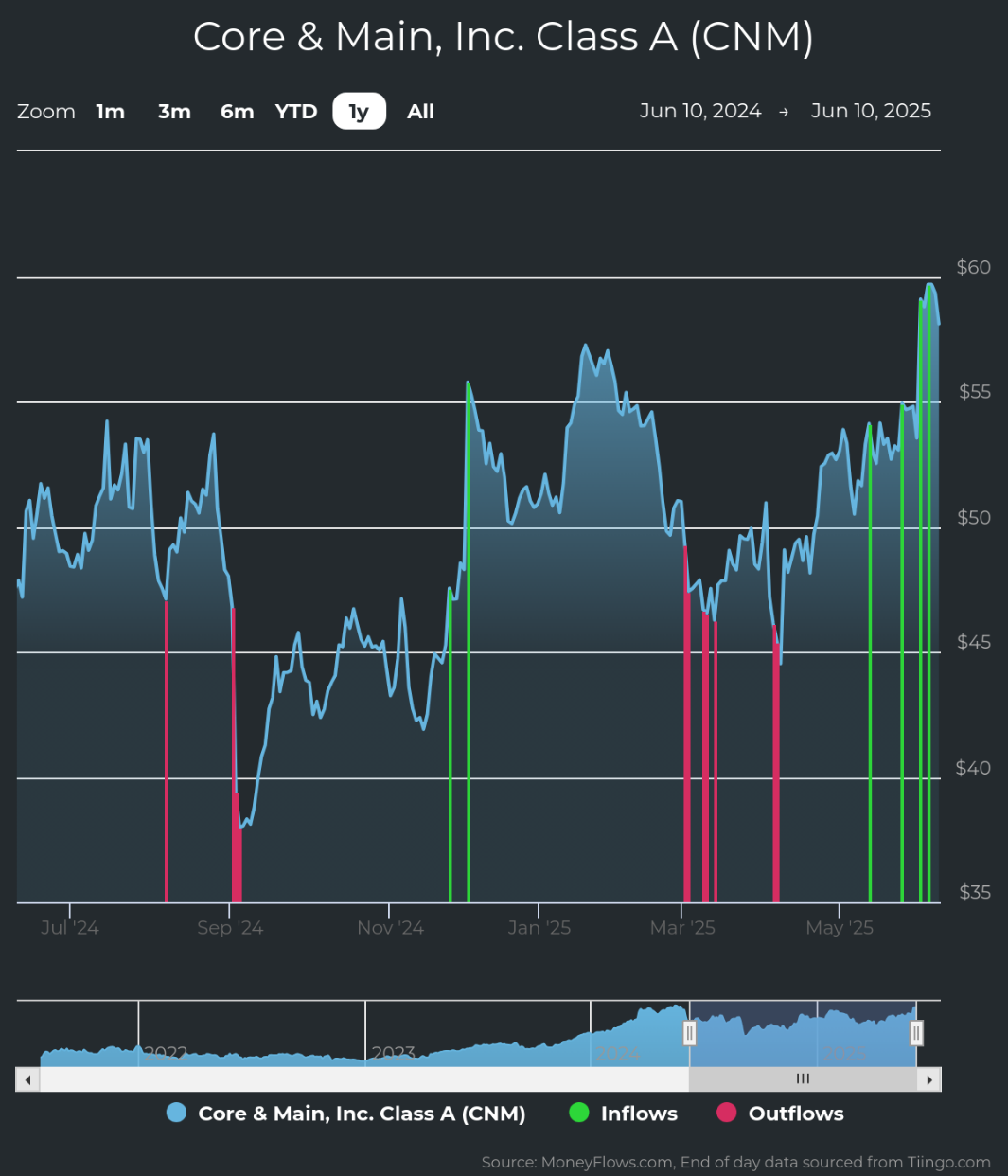The height and width of the screenshot is (1176, 1008).
Task: Click the blue CNM legend marker
Action: click(x=176, y=1114)
